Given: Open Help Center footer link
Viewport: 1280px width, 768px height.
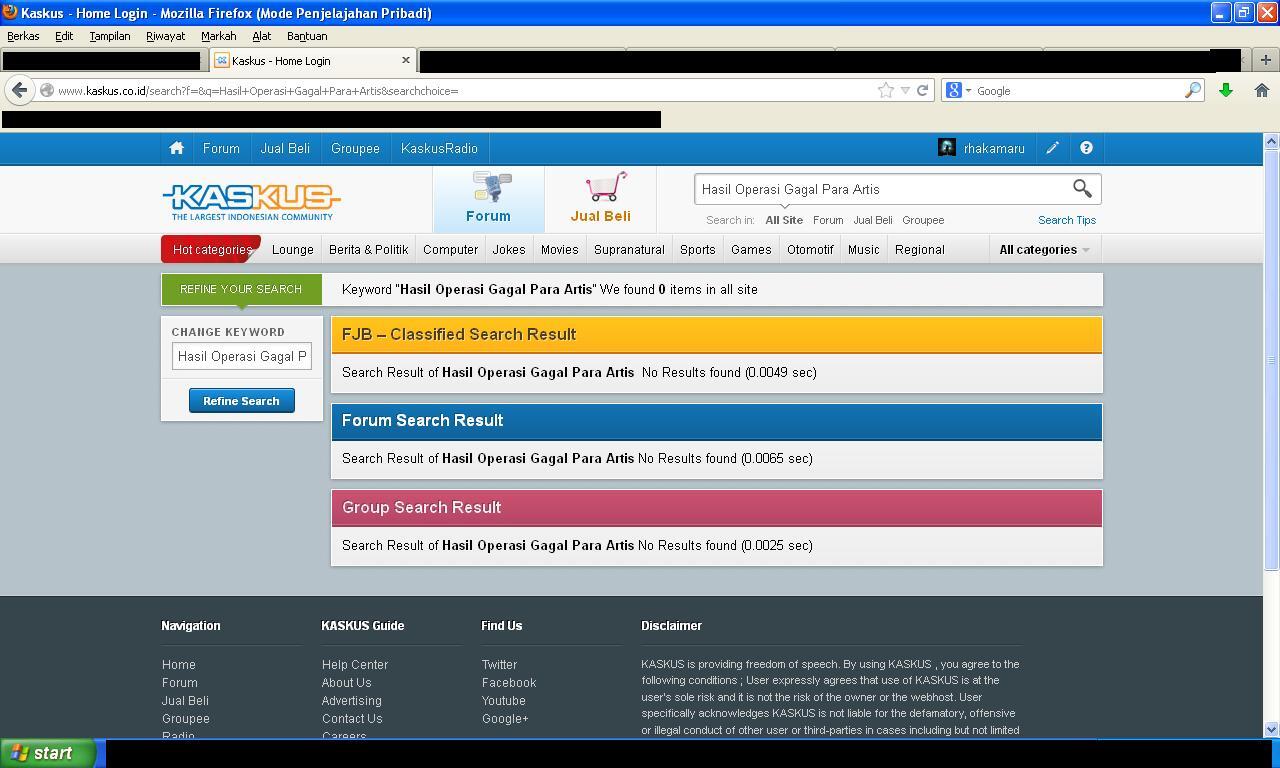Looking at the screenshot, I should tap(355, 665).
